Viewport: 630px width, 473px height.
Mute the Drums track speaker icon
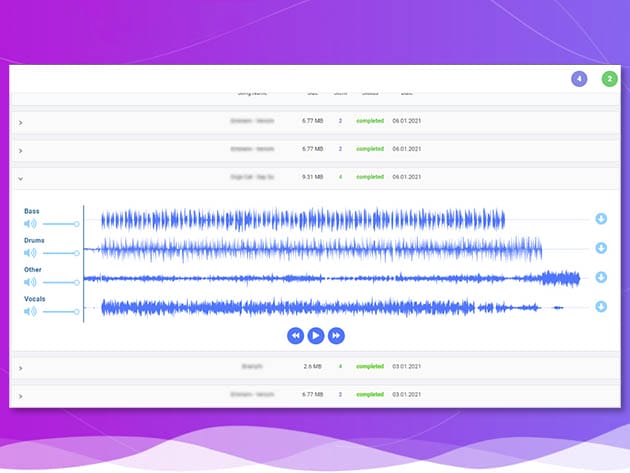click(x=30, y=253)
